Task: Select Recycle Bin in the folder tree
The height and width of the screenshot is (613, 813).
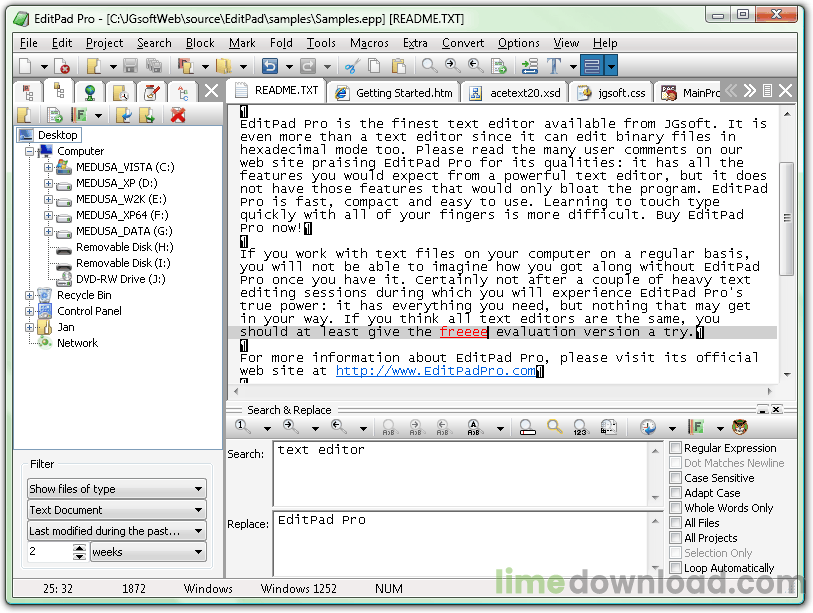Action: point(83,295)
